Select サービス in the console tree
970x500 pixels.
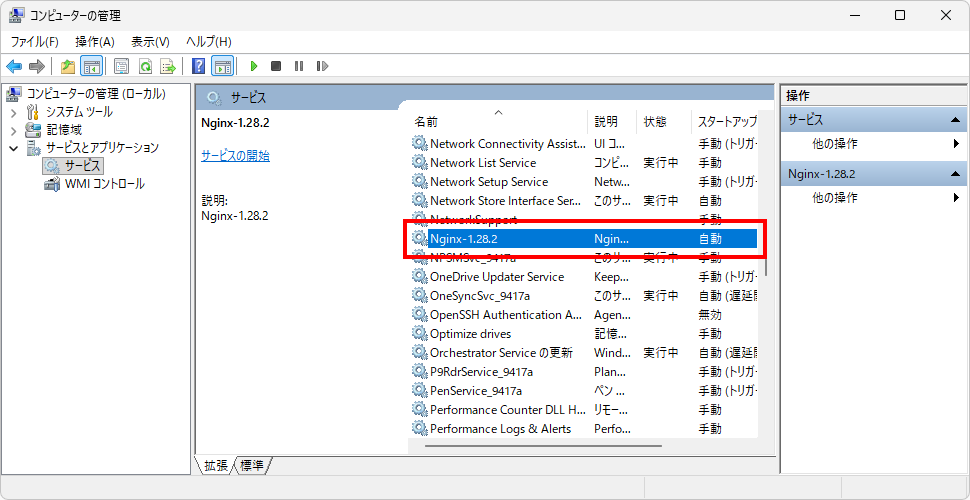pyautogui.click(x=82, y=166)
